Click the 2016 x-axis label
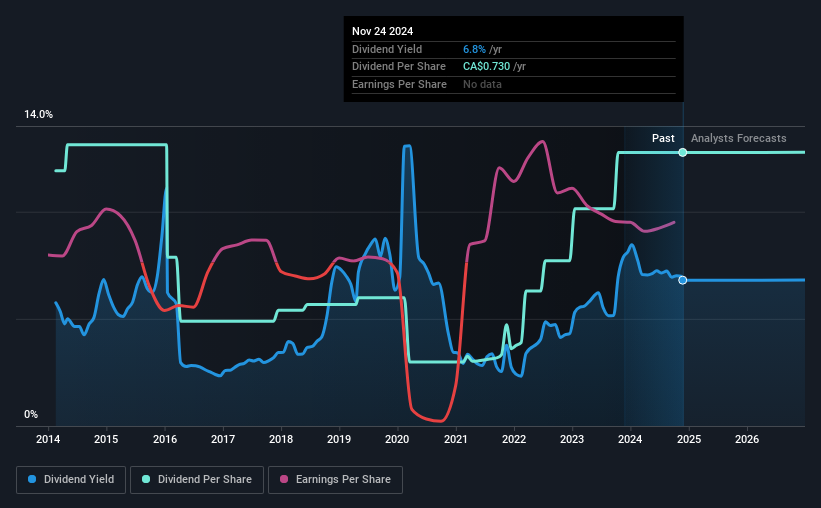This screenshot has width=821, height=508. coord(164,439)
